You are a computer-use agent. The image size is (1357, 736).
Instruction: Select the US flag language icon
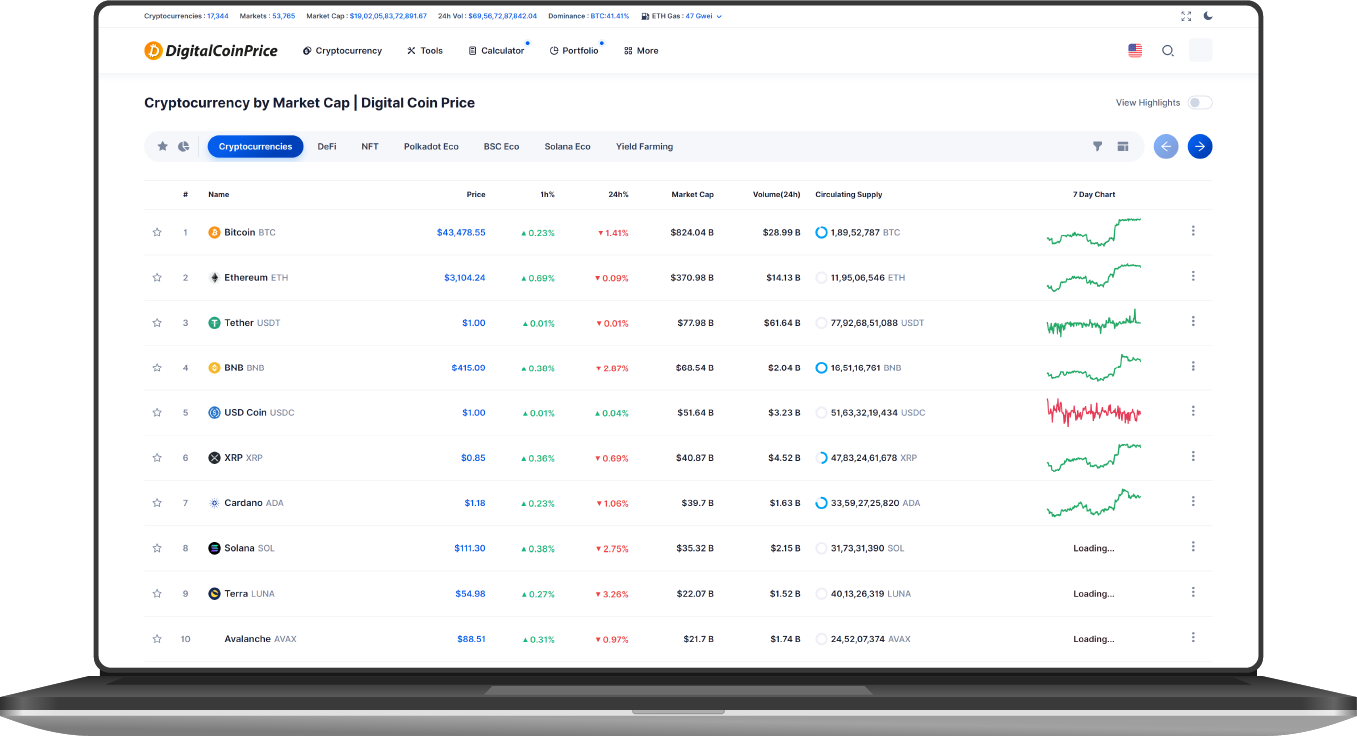tap(1135, 50)
